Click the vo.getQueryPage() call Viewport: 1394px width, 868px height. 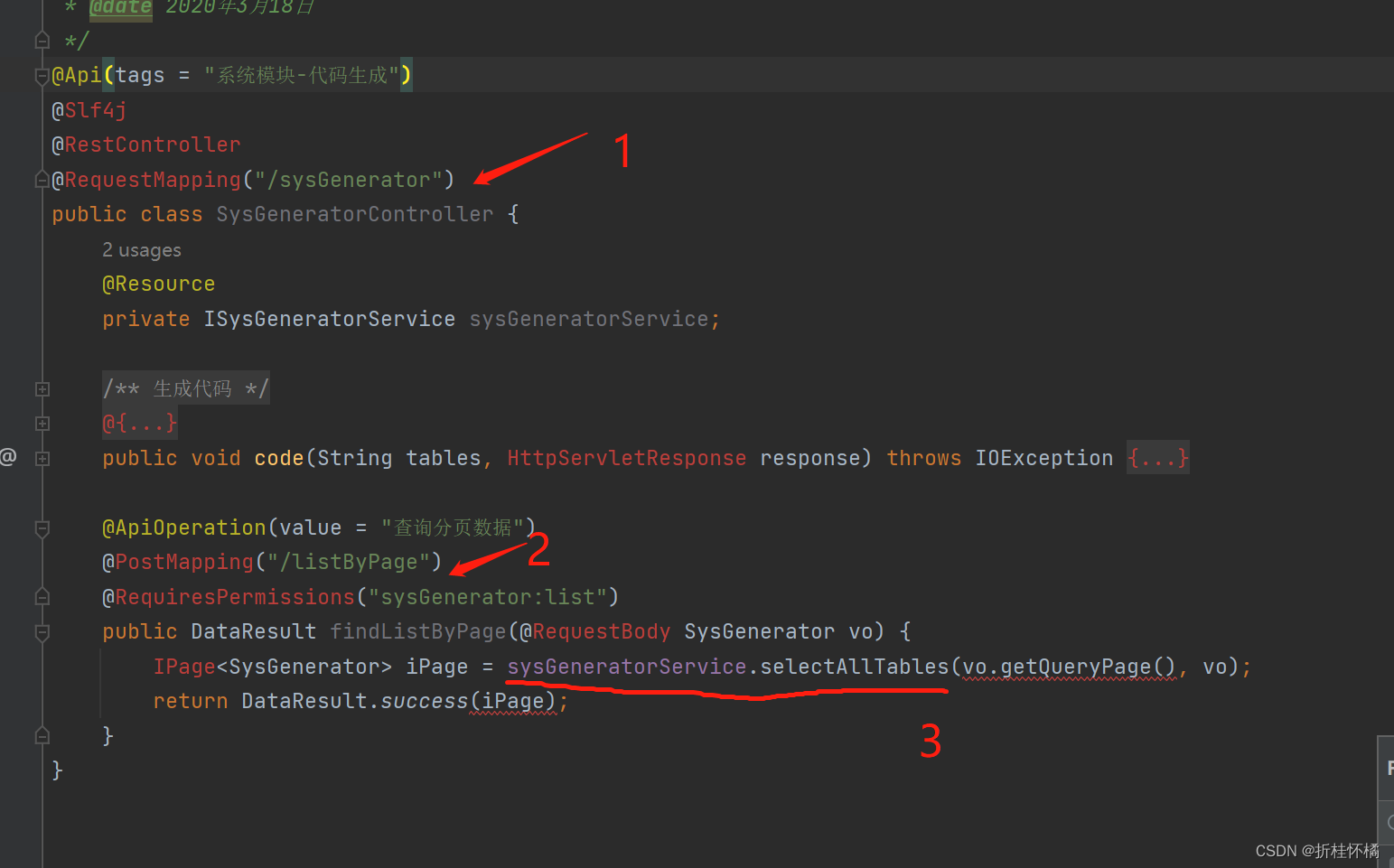(x=1070, y=667)
